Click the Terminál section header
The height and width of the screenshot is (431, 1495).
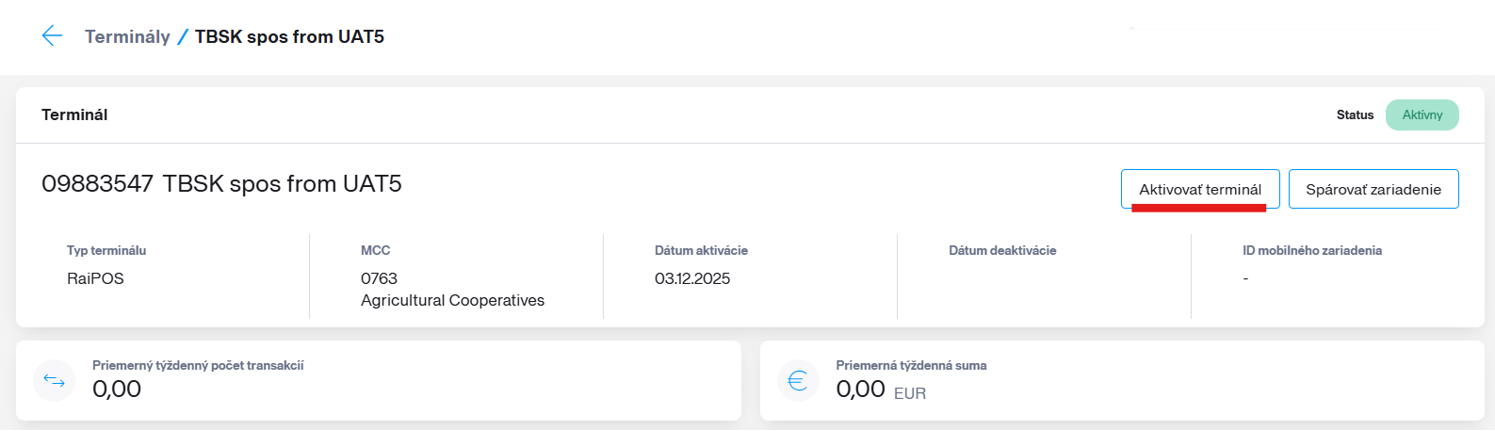[74, 115]
